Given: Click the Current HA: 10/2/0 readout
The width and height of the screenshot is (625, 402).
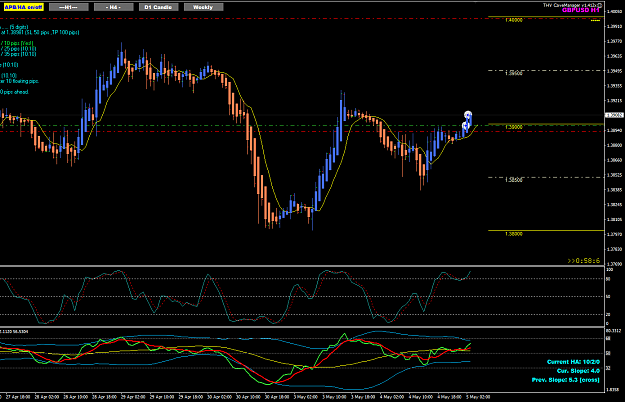Looking at the screenshot, I should tap(573, 362).
